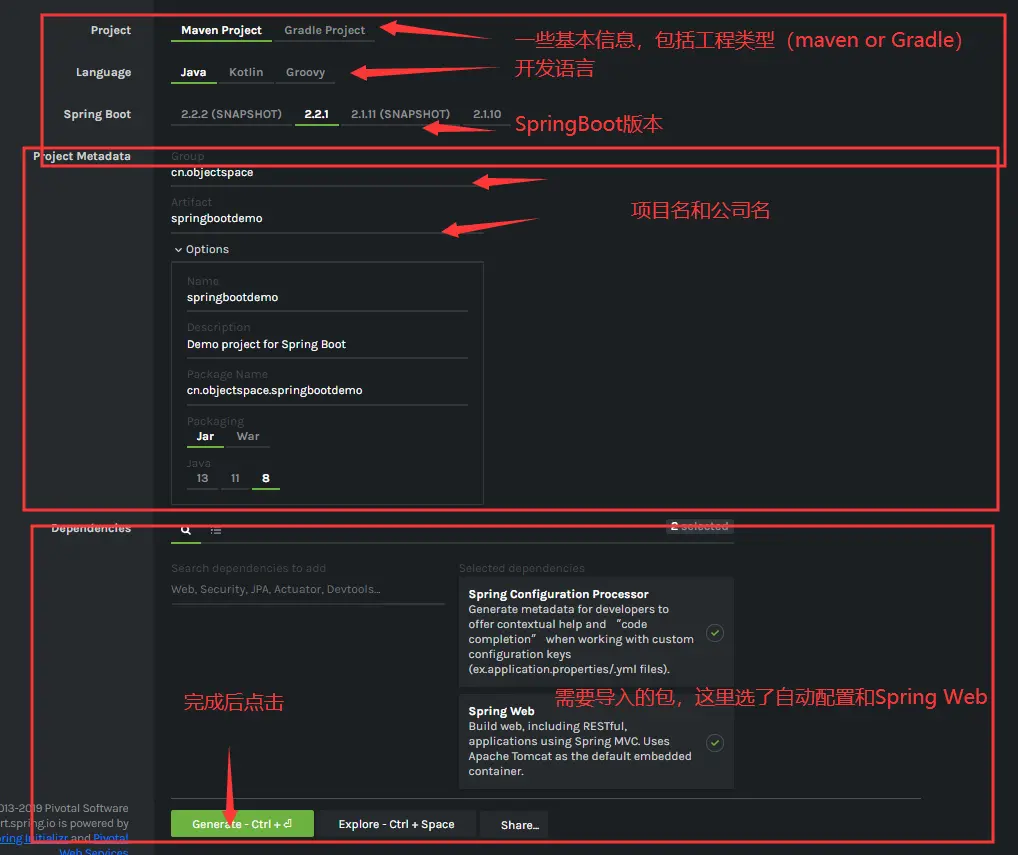Select Gradle Project type
Viewport: 1018px width, 855px height.
click(x=324, y=30)
